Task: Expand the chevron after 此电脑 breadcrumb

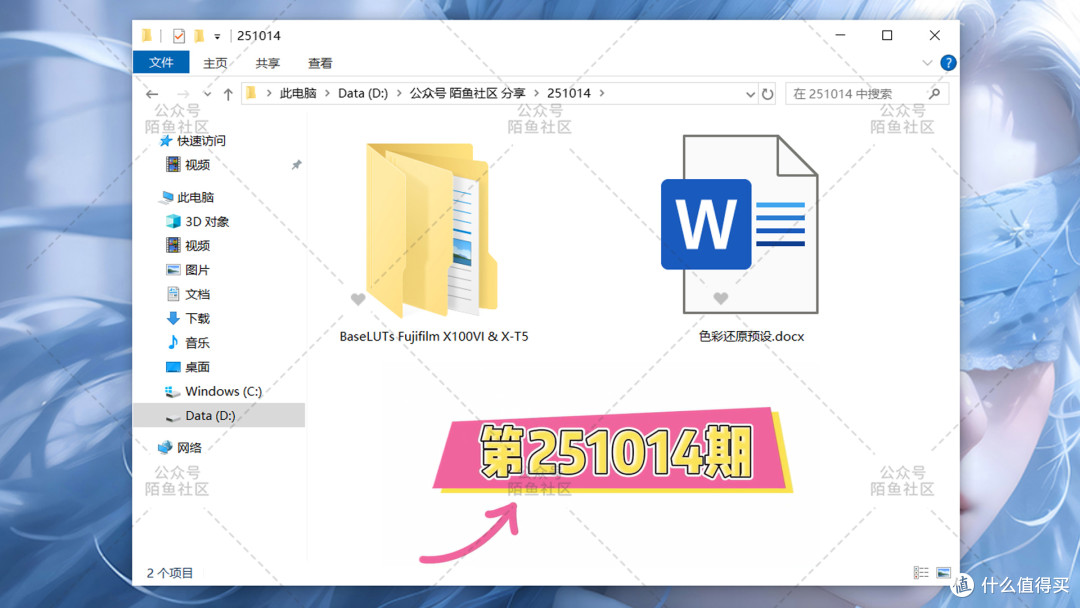Action: click(x=327, y=93)
